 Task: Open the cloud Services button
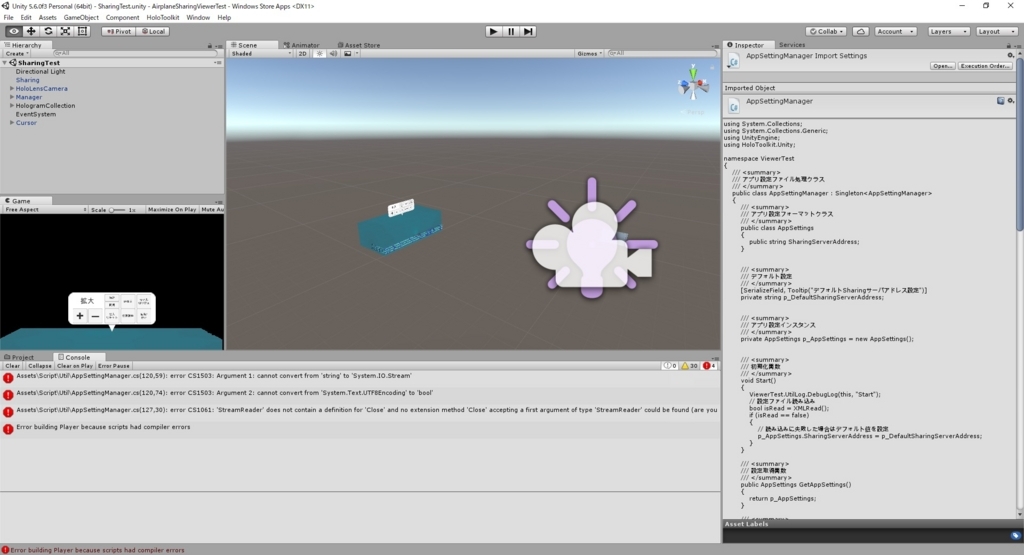[861, 31]
